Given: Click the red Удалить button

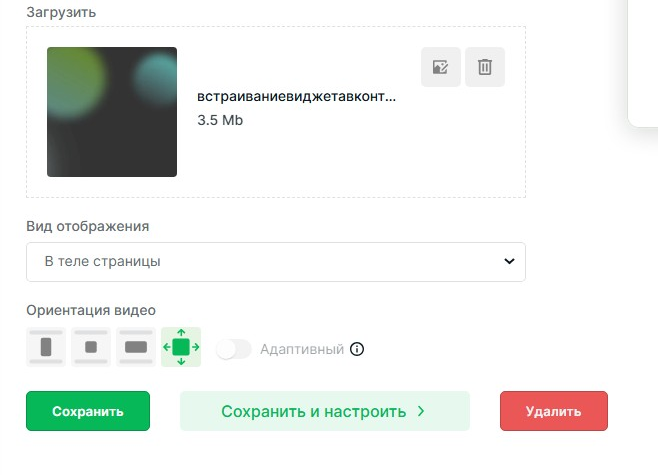Looking at the screenshot, I should tap(554, 411).
